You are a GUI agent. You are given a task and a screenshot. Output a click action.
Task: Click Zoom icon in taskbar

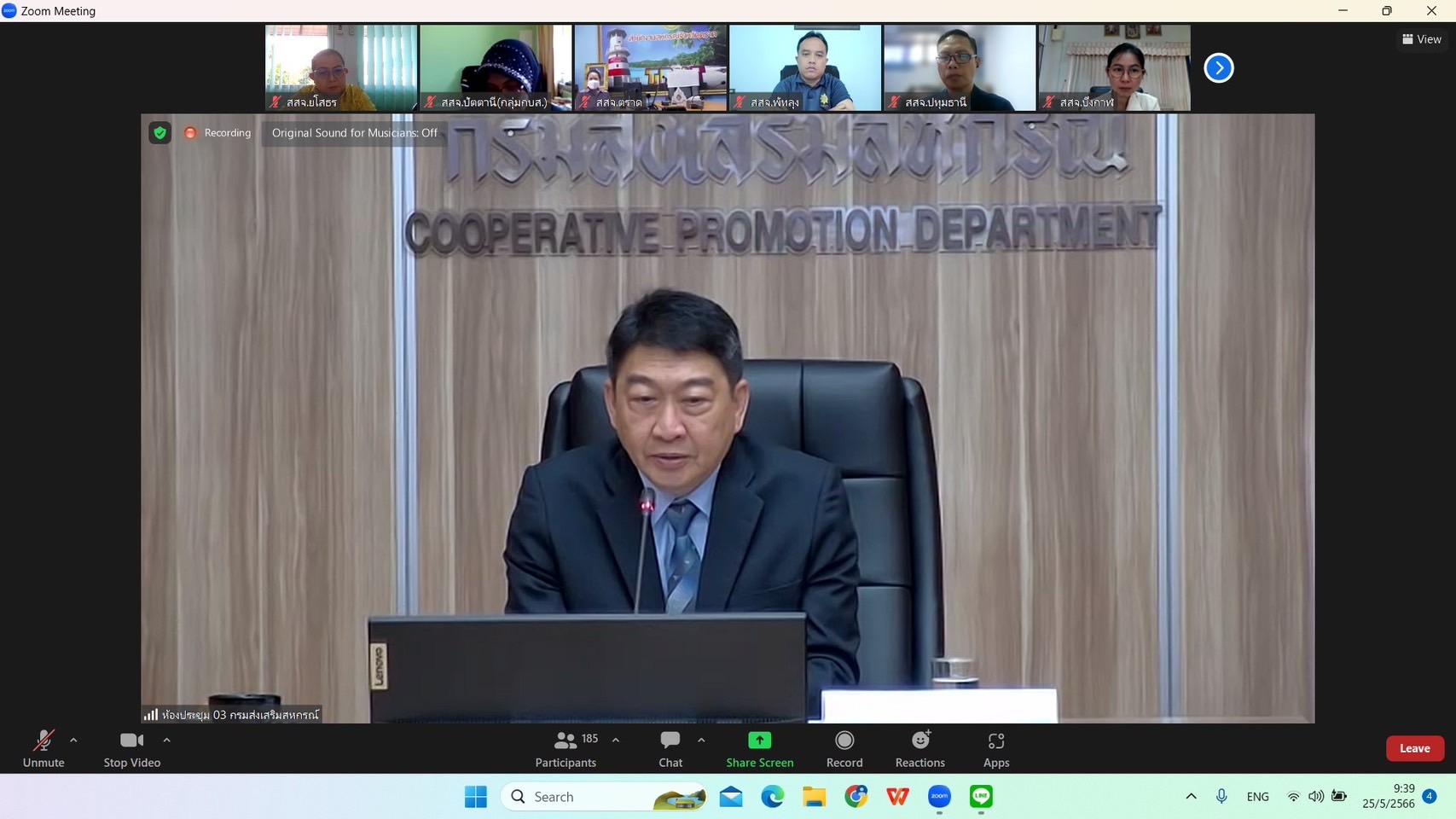click(940, 797)
